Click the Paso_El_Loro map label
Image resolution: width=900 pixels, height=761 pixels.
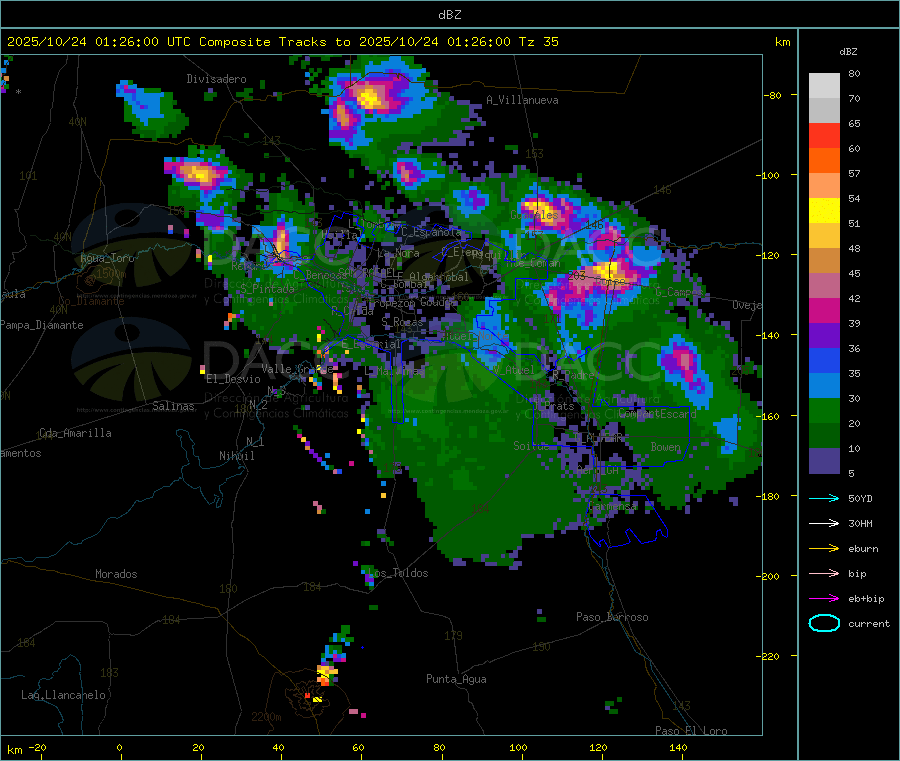pyautogui.click(x=691, y=731)
